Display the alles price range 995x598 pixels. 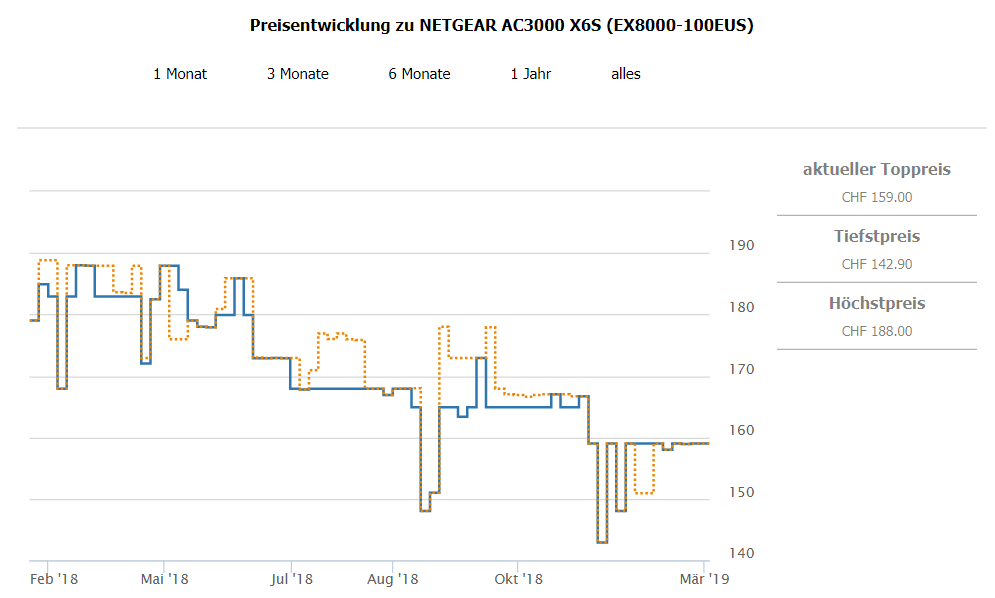pos(626,74)
